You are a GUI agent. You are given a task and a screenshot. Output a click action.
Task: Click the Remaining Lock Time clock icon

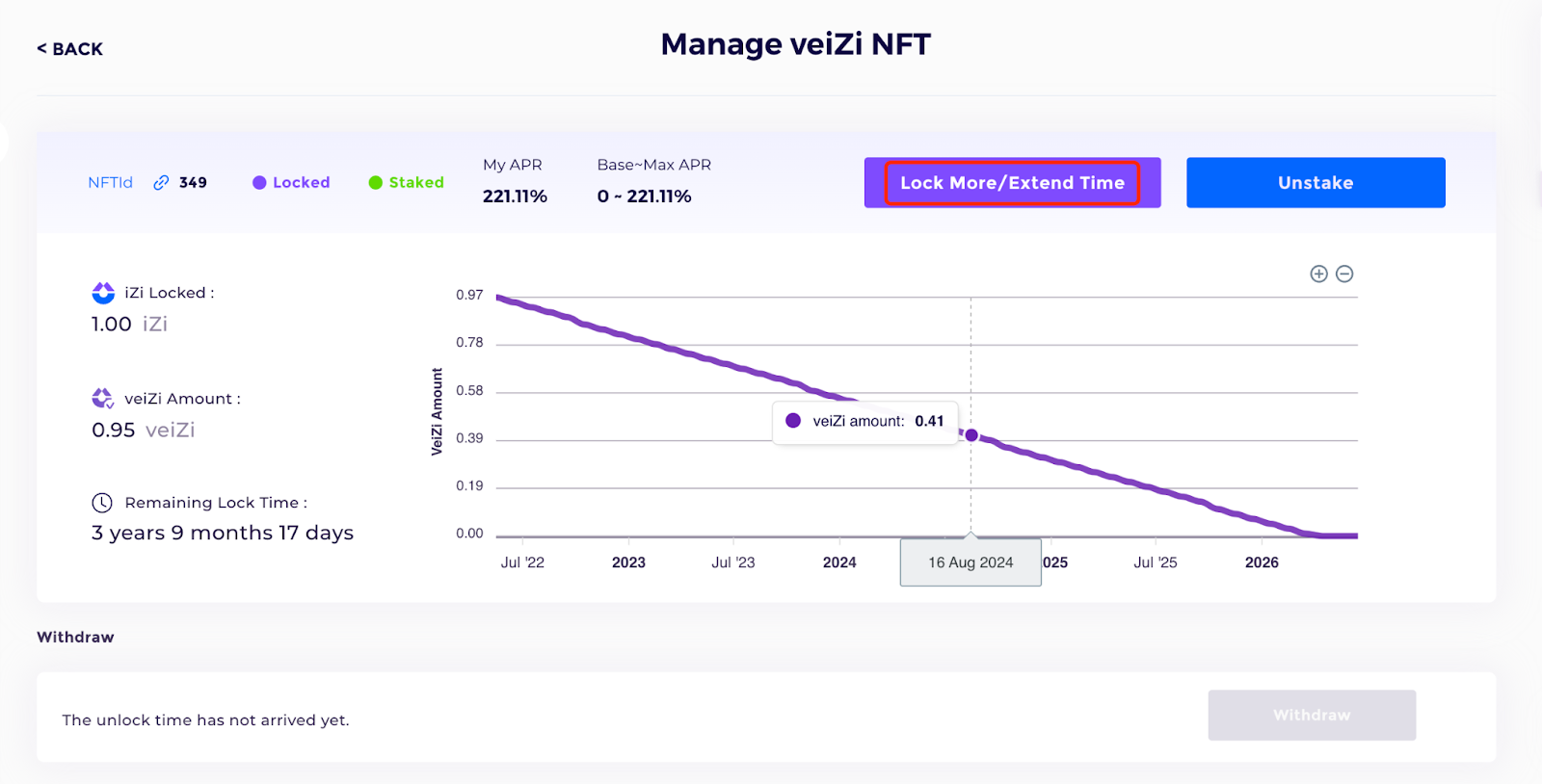coord(102,503)
